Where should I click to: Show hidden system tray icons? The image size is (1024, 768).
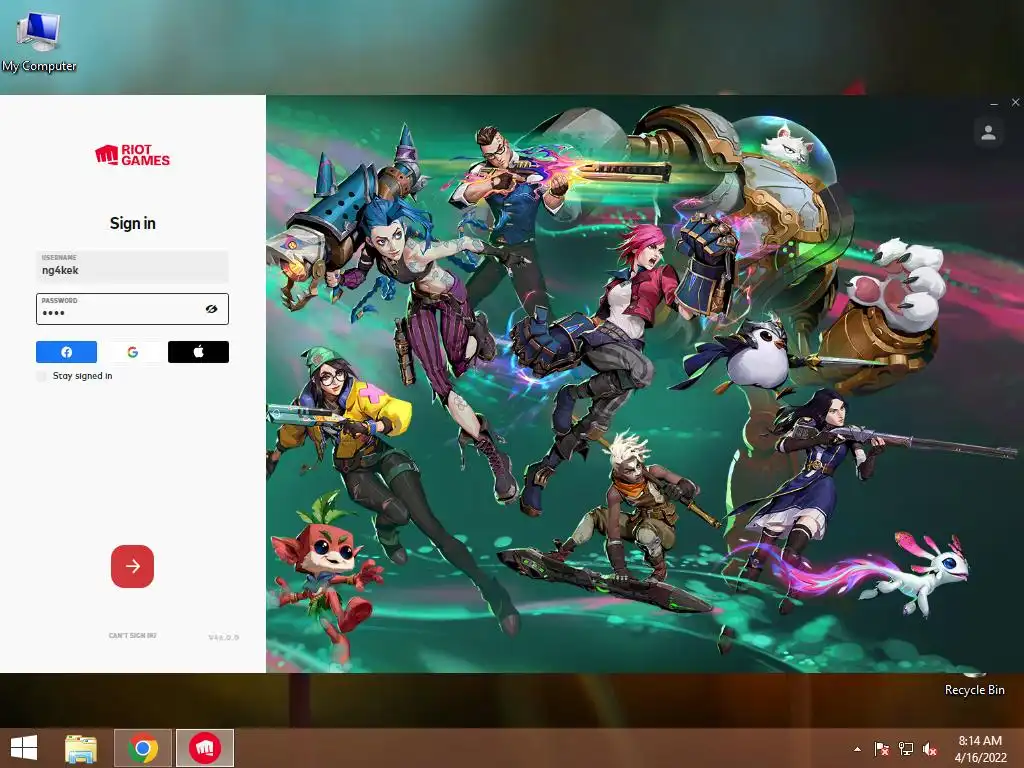pos(857,749)
